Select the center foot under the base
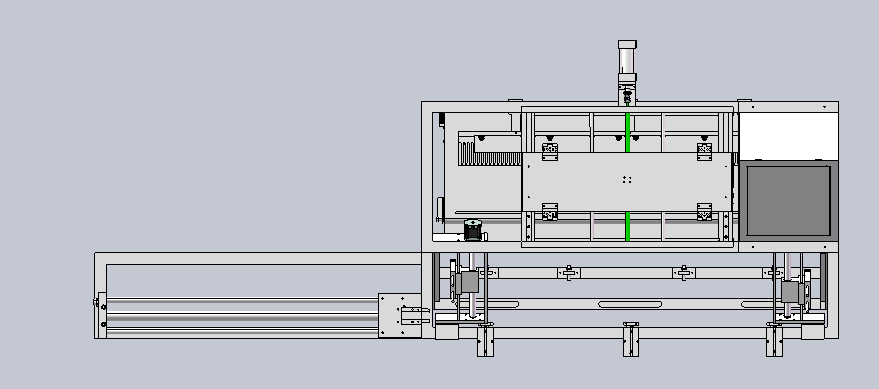Viewport: 879px width, 389px height. click(631, 340)
